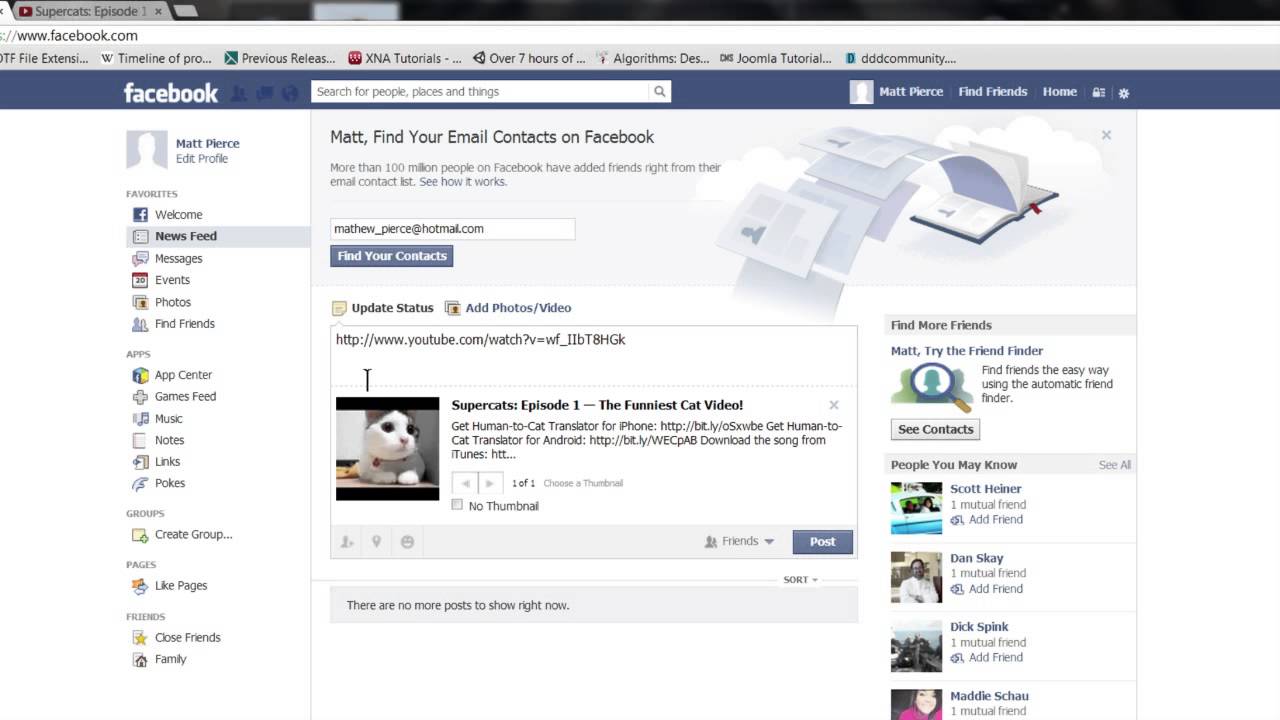The image size is (1280, 720).
Task: Open friend requests icon in header
Action: pyautogui.click(x=239, y=93)
